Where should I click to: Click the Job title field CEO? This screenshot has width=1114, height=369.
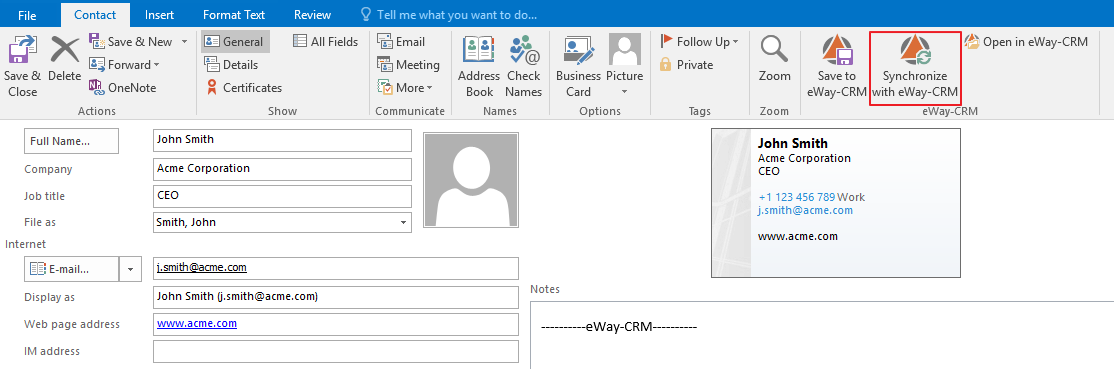(x=282, y=196)
